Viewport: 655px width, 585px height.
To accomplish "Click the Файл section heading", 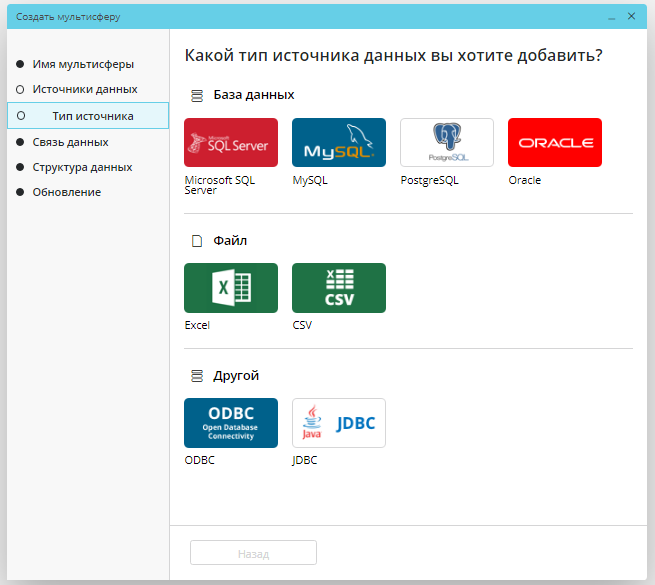I will click(230, 241).
